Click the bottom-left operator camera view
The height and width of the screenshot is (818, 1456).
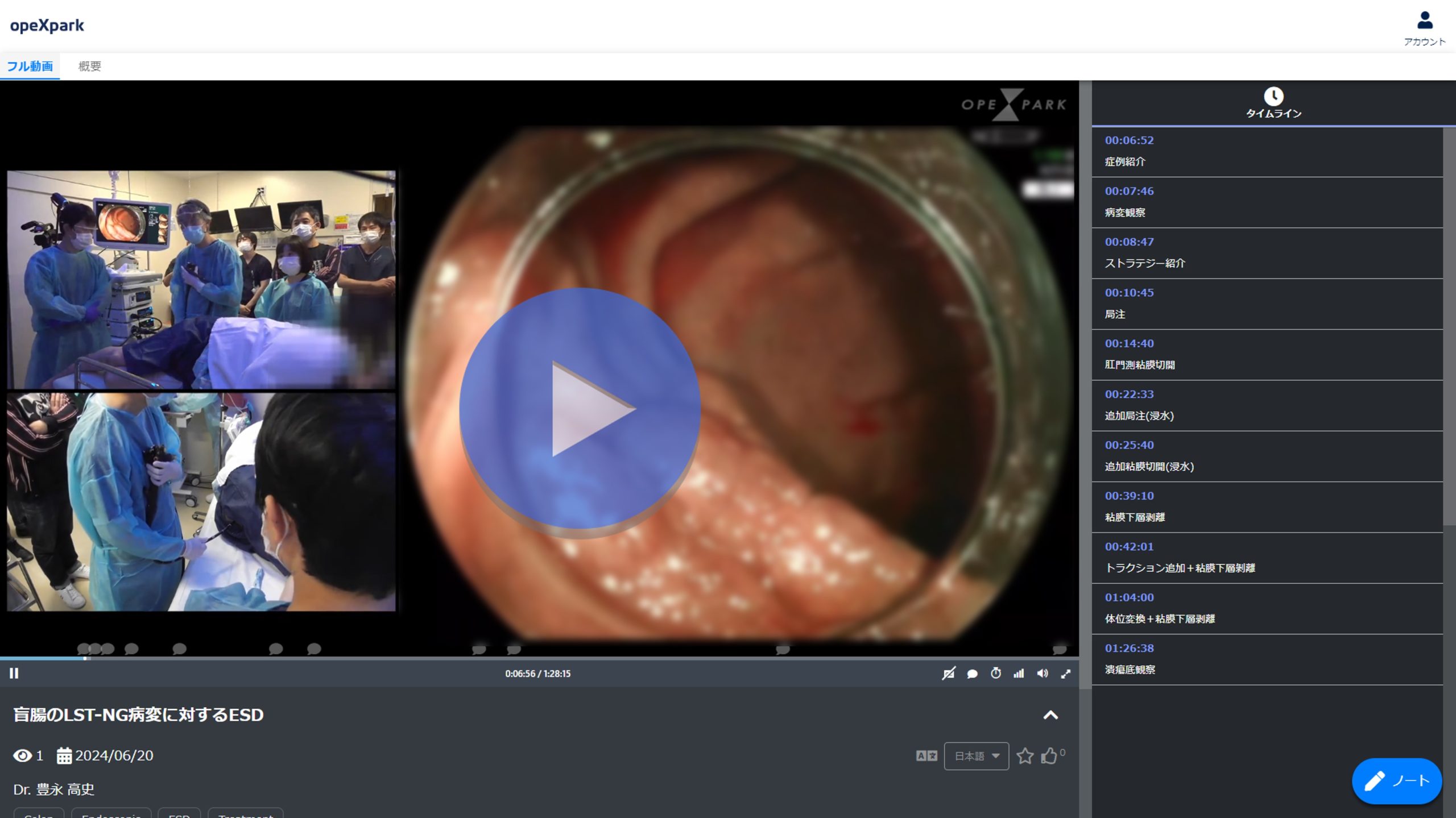point(201,502)
